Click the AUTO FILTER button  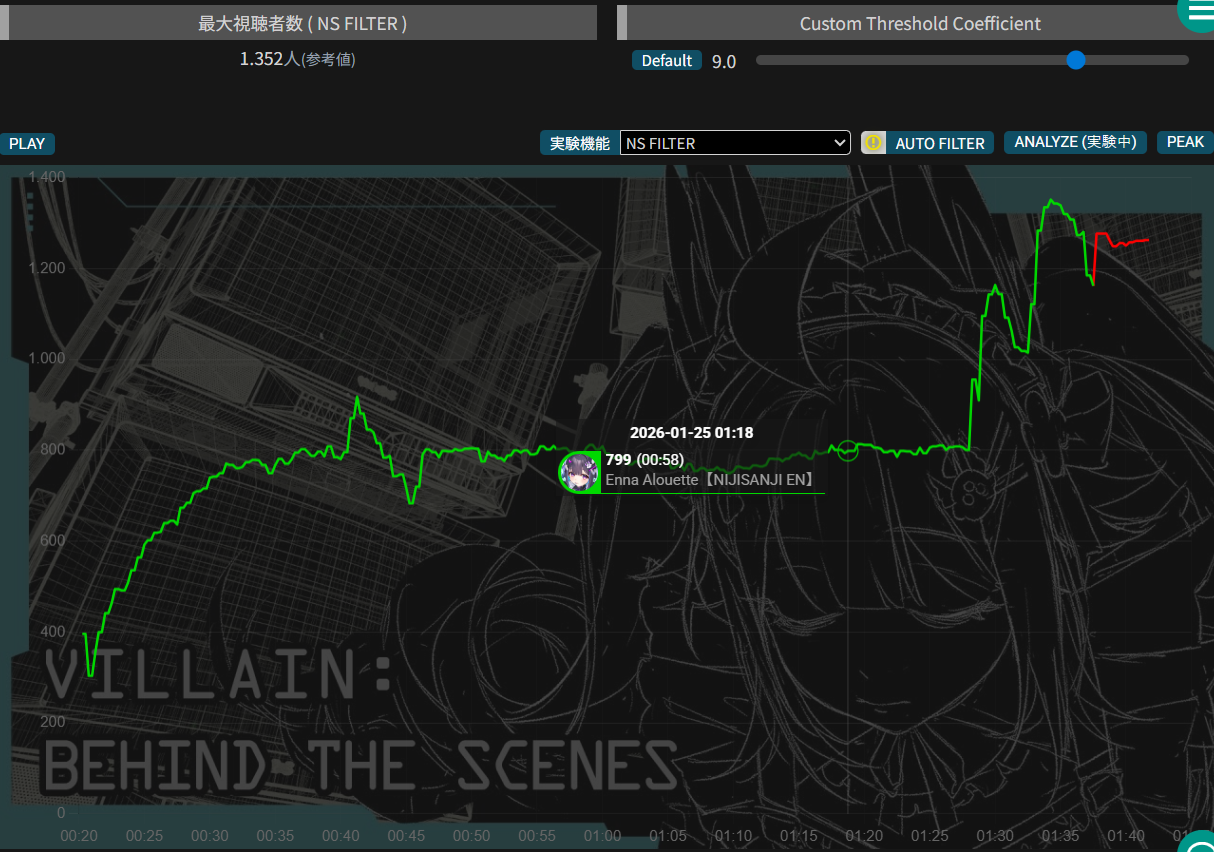click(940, 143)
